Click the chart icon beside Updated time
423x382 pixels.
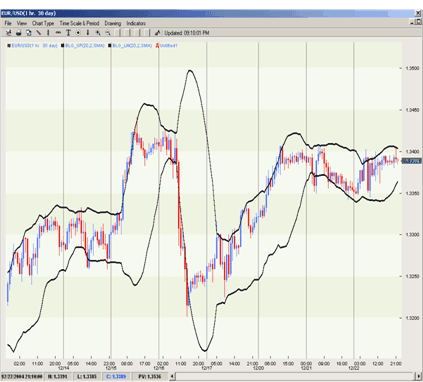pyautogui.click(x=158, y=33)
